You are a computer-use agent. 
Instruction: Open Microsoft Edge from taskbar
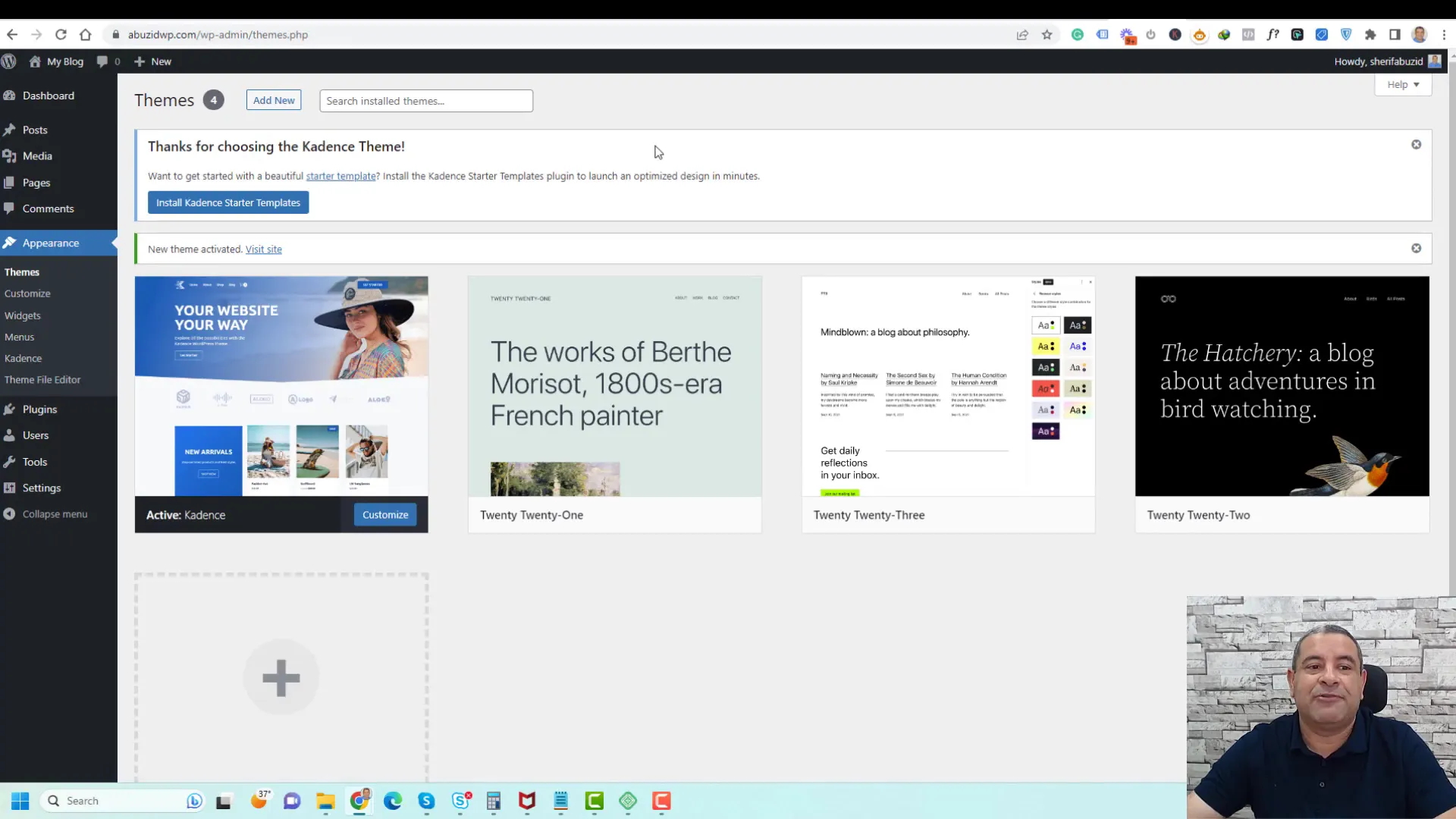point(393,801)
